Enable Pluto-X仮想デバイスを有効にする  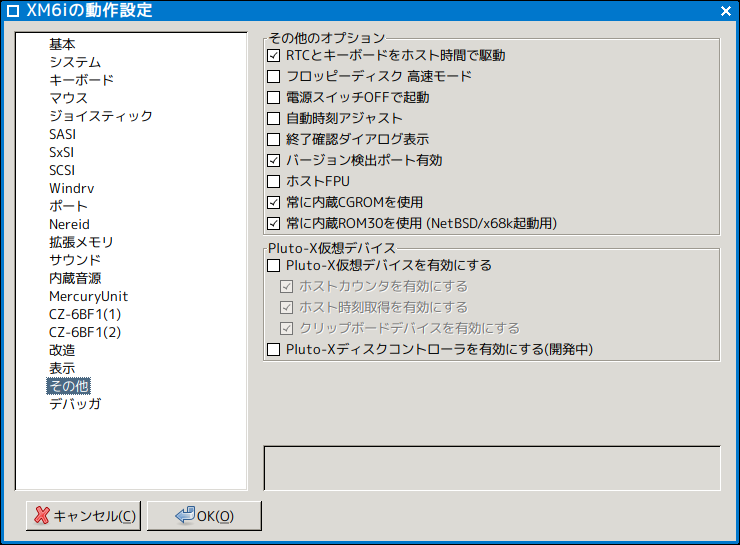point(274,266)
